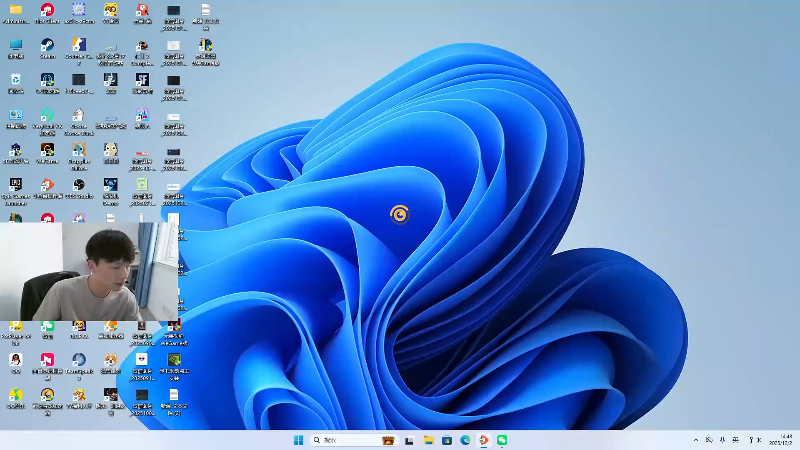Screen dimensions: 800x450
Task: Switch to WeChat in the taskbar
Action: (x=502, y=440)
